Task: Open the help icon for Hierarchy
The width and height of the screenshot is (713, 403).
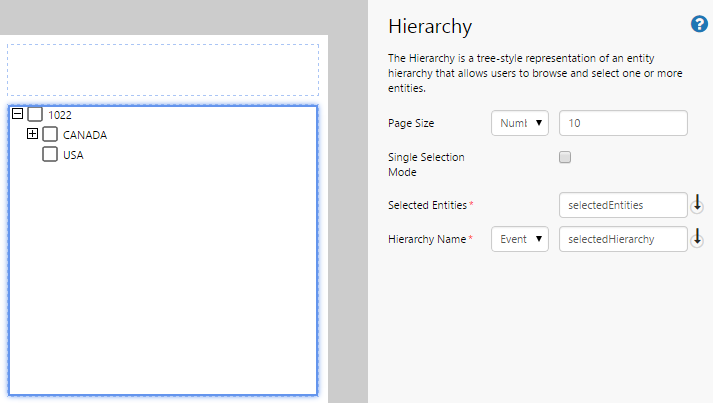Action: point(699,25)
